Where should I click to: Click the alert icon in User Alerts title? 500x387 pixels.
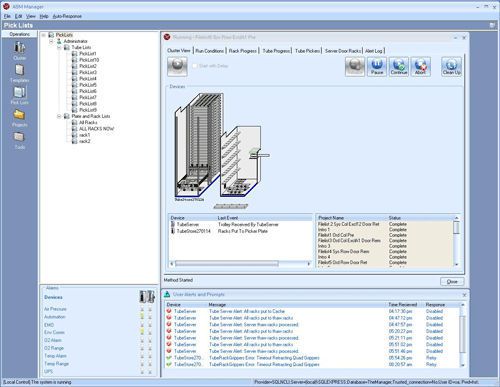coord(167,294)
